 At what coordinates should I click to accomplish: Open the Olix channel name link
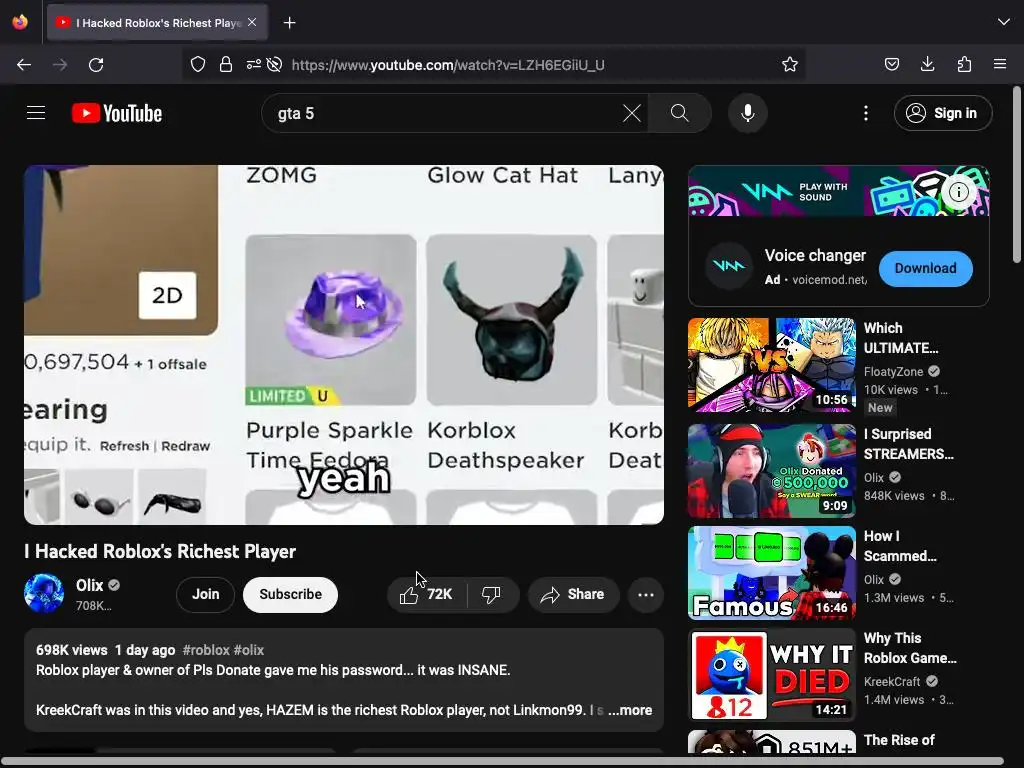pyautogui.click(x=89, y=585)
